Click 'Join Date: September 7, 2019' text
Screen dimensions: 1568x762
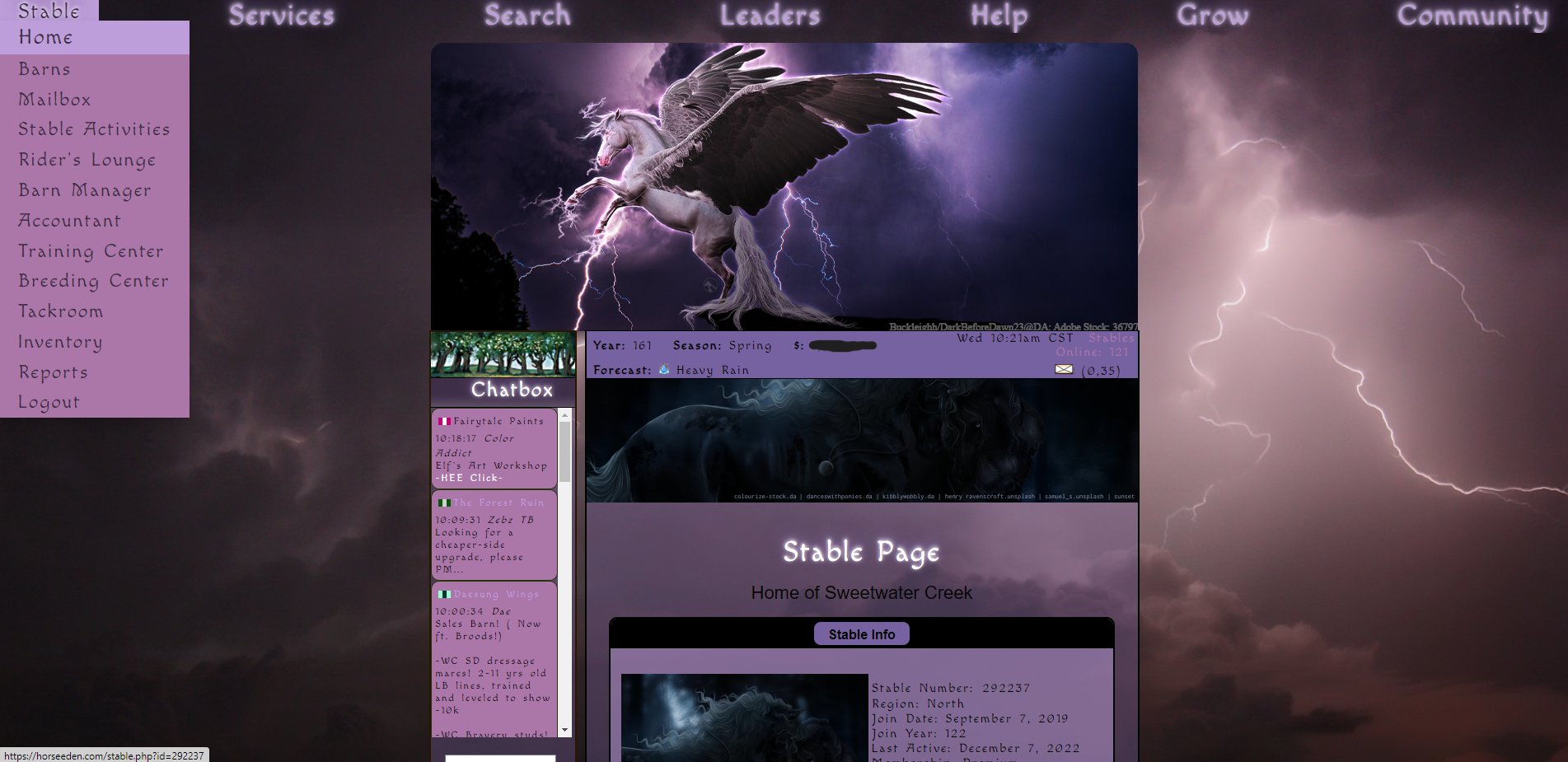pyautogui.click(x=970, y=718)
